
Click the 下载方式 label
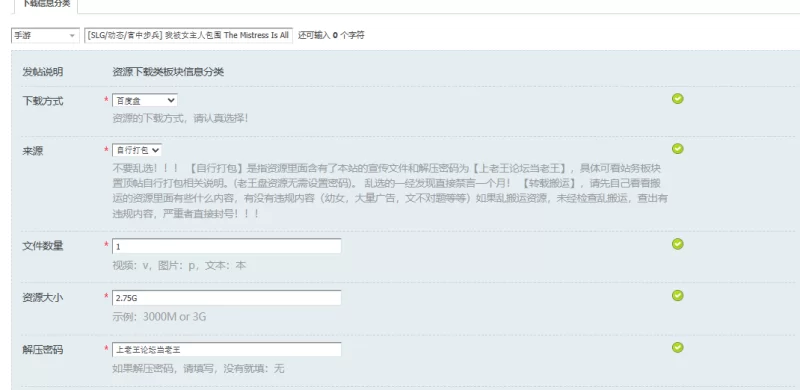(x=43, y=101)
